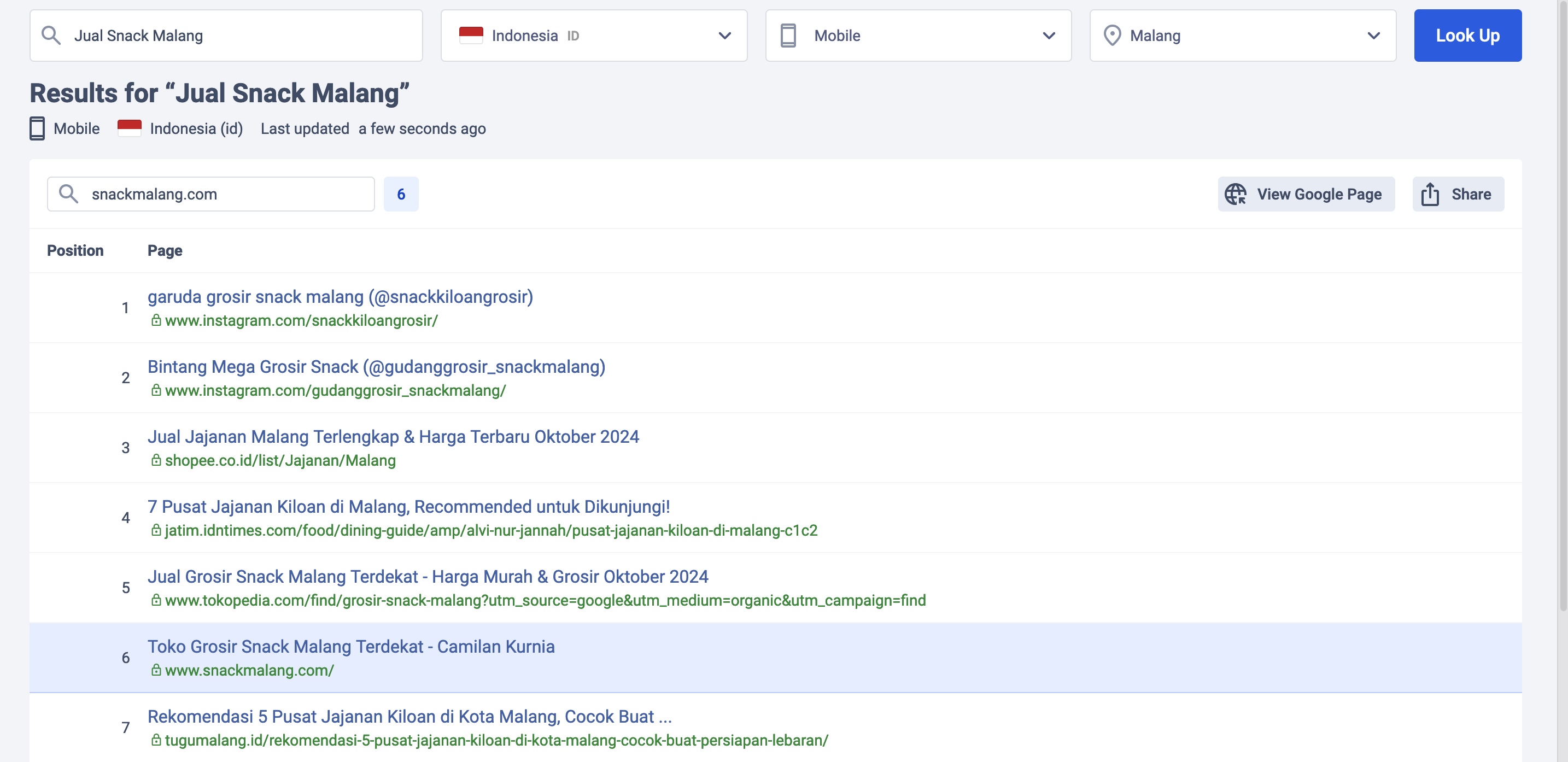This screenshot has width=1568, height=762.
Task: Open Jual Jajanan Malang Terlengkap result
Action: click(393, 436)
